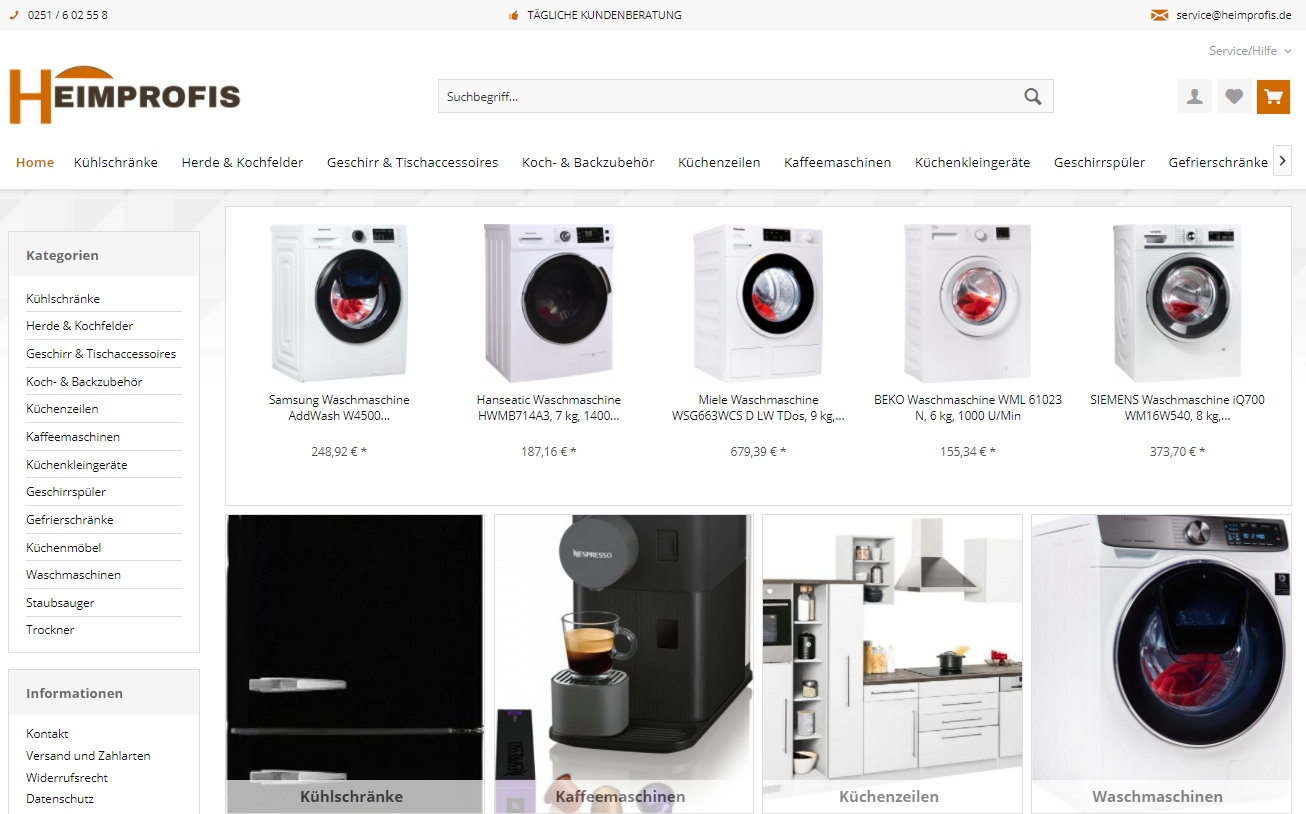Select Koch- & Backzubehör in sidebar

pyautogui.click(x=84, y=382)
